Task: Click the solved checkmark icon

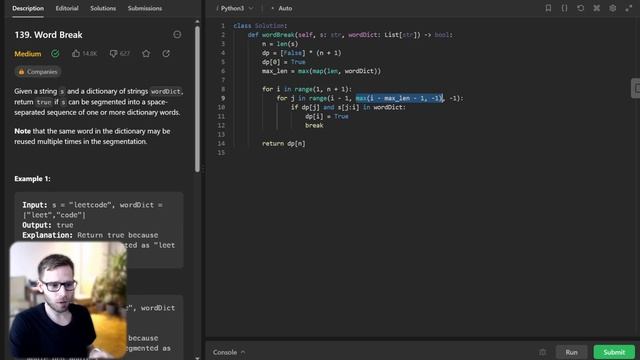Action: pos(55,53)
